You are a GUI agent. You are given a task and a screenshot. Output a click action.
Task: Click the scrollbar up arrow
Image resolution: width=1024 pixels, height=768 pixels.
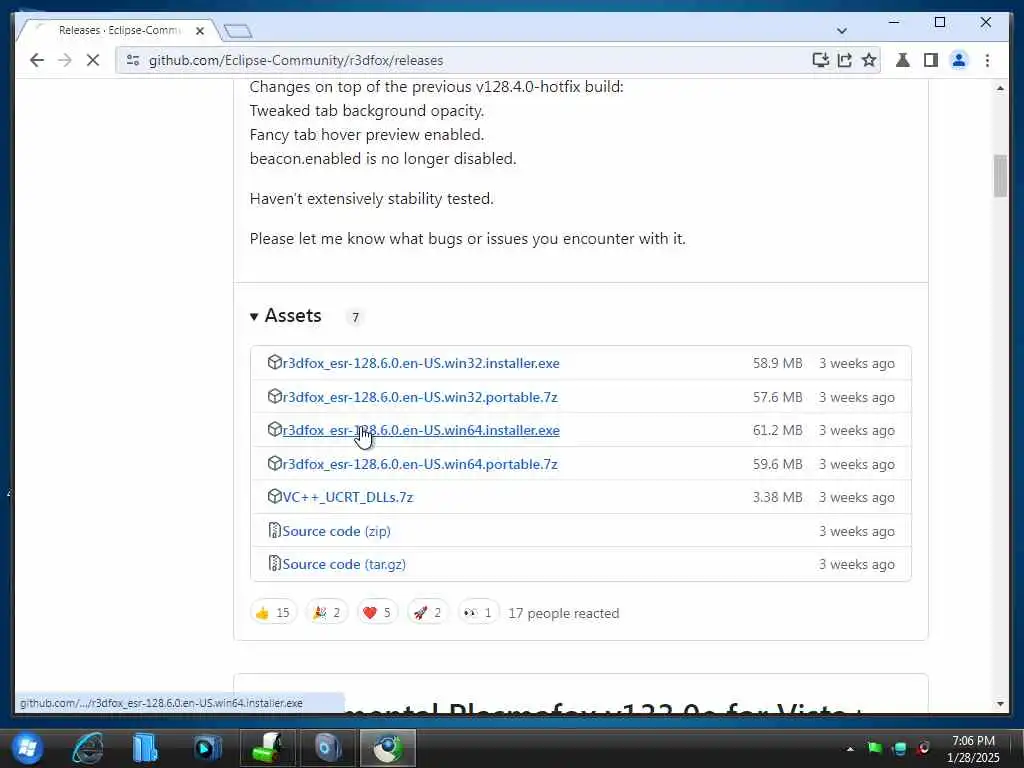pos(1000,88)
